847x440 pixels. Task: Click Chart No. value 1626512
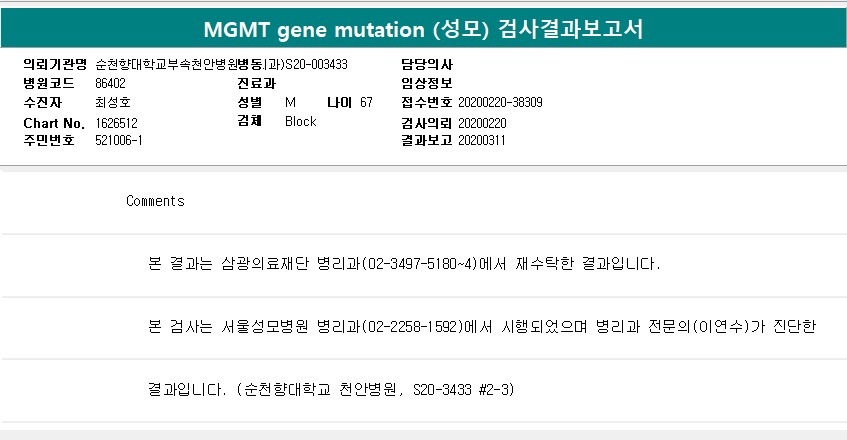pos(116,123)
